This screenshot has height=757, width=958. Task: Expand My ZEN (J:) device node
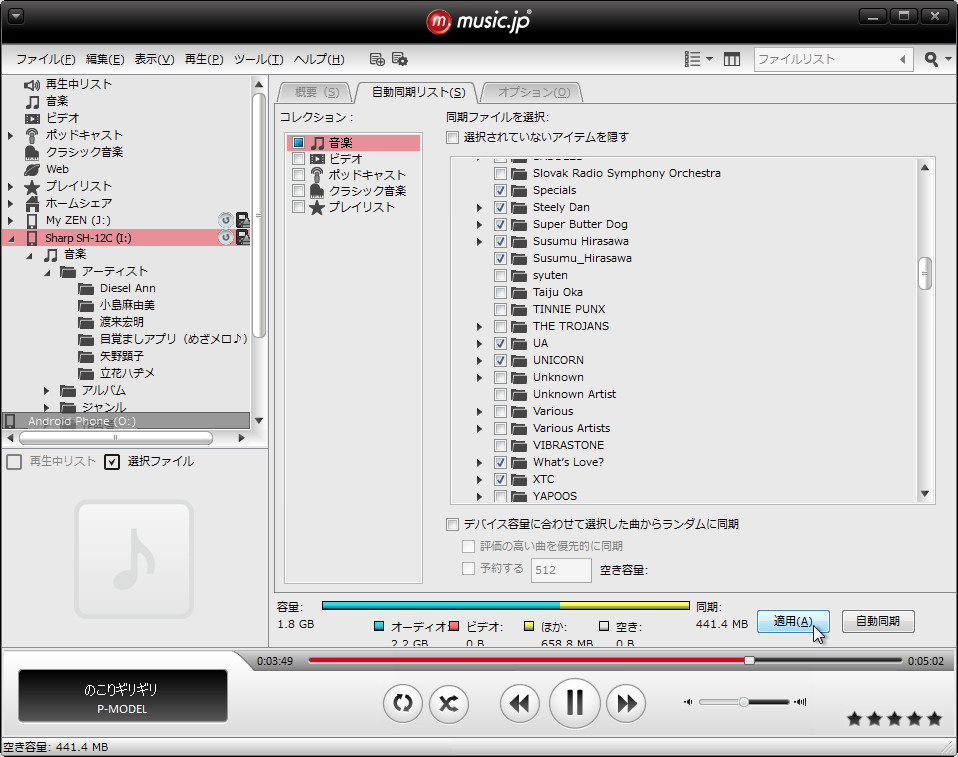10,221
